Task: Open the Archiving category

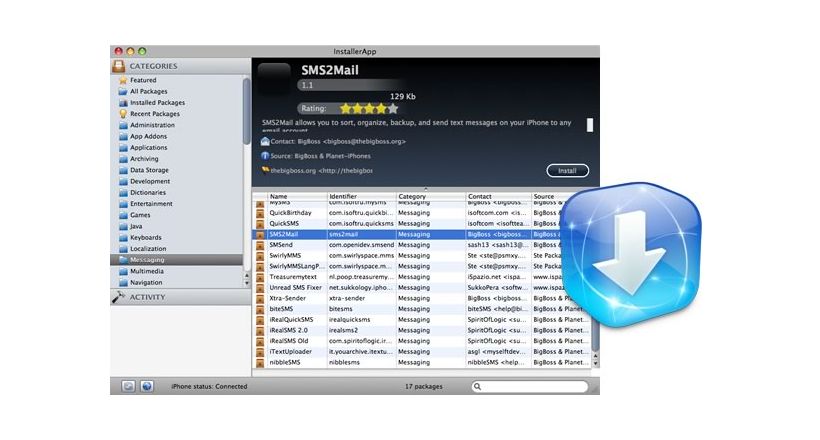Action: (144, 159)
